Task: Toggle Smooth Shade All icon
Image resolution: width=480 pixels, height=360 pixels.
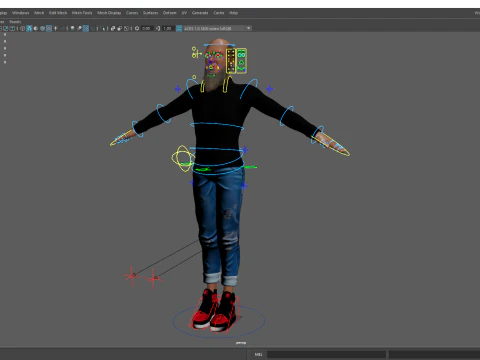Action: [29, 28]
